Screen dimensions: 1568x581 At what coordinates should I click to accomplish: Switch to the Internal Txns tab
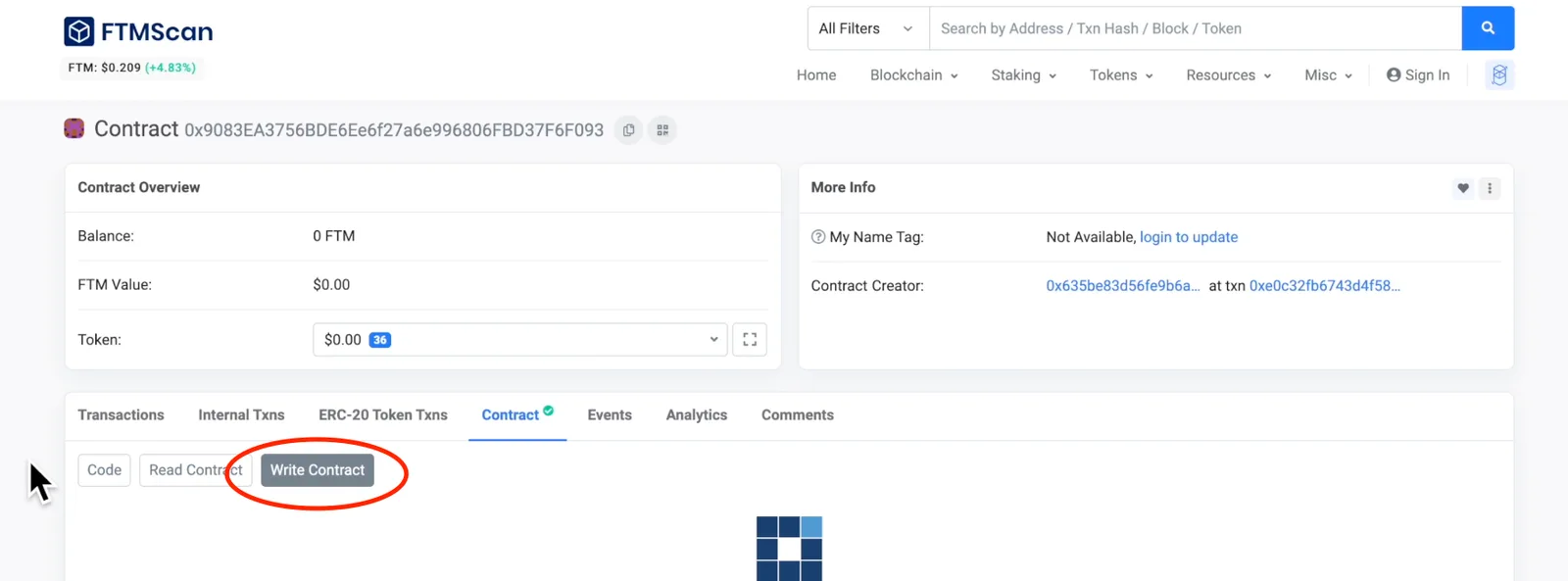(241, 415)
